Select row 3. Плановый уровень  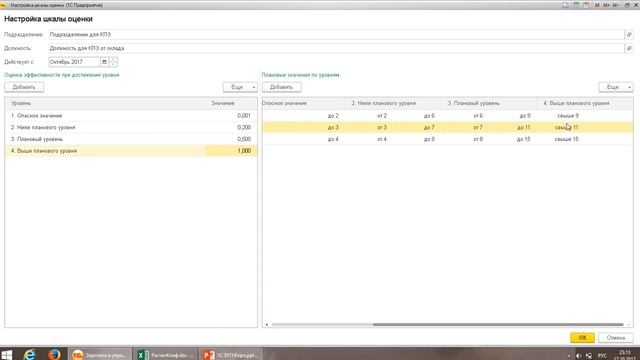[131, 139]
